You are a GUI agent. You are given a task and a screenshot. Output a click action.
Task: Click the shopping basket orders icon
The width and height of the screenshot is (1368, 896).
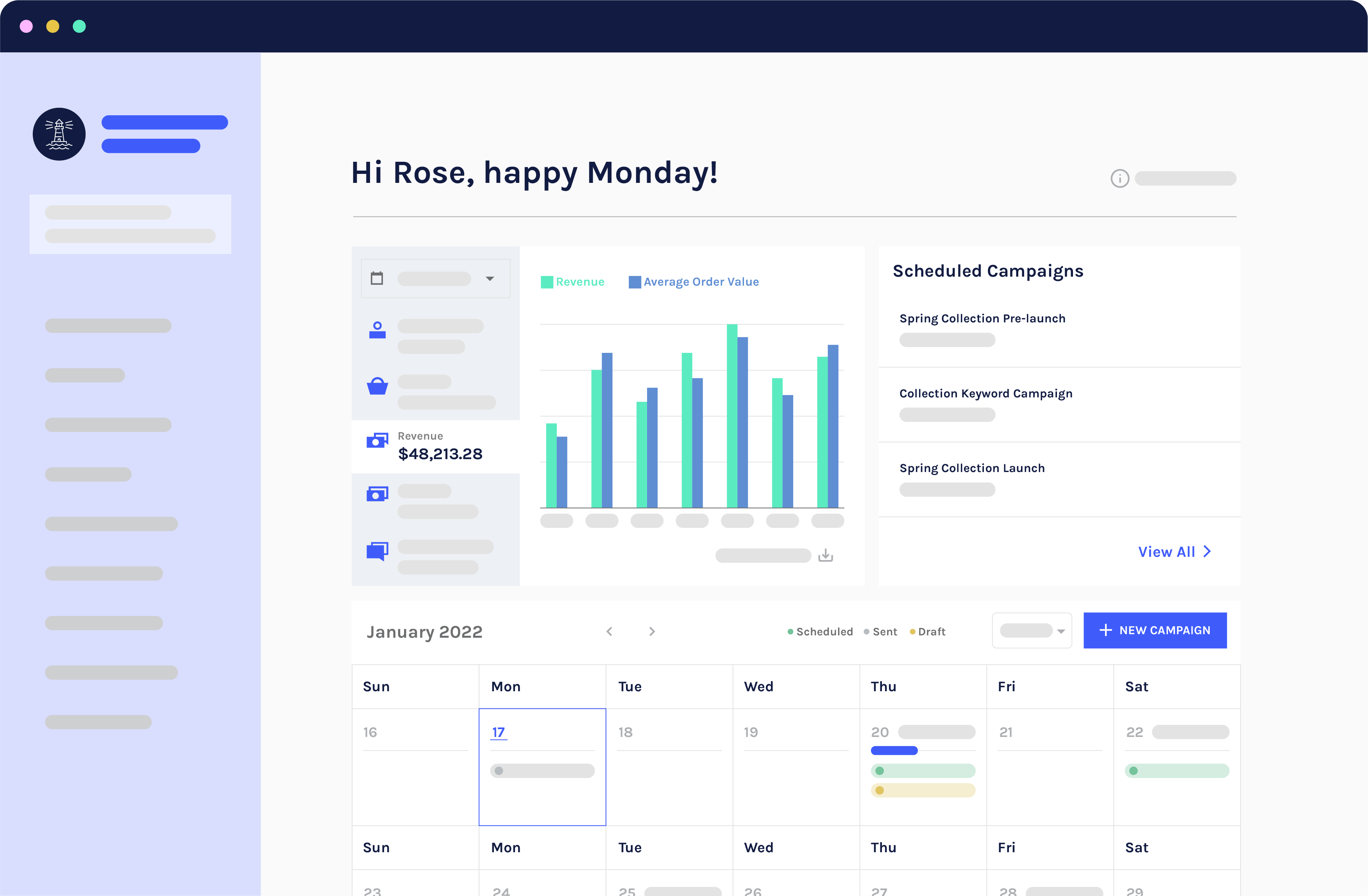click(377, 386)
